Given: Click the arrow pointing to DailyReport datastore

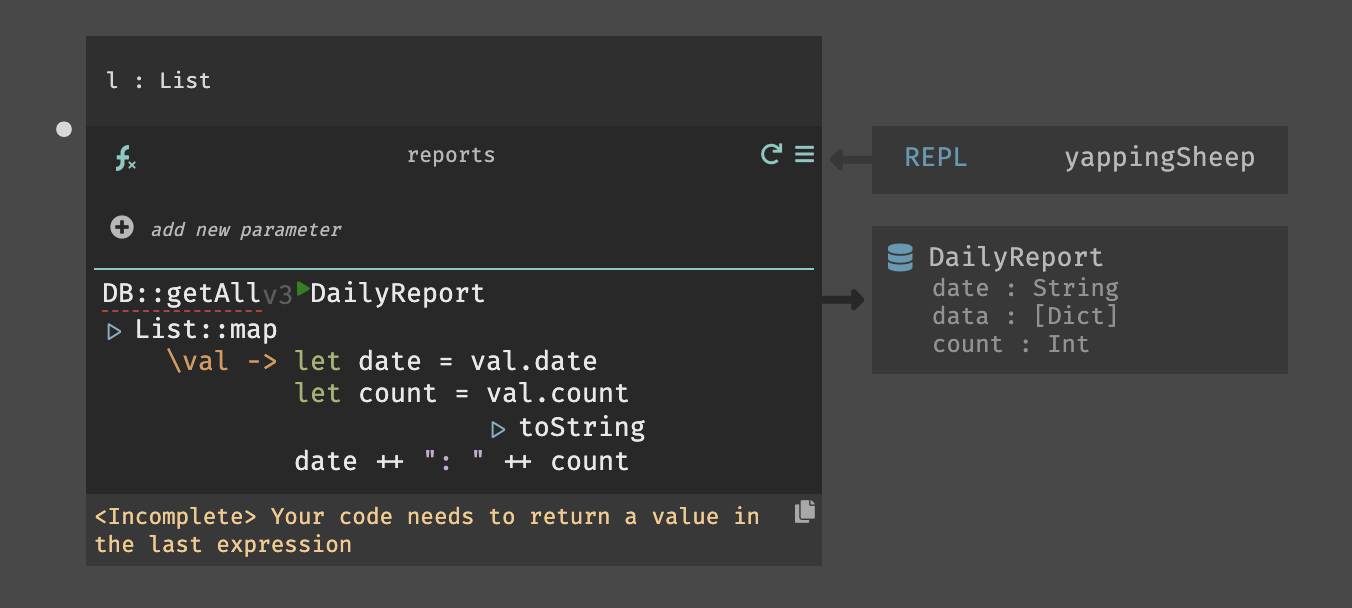Looking at the screenshot, I should (843, 299).
